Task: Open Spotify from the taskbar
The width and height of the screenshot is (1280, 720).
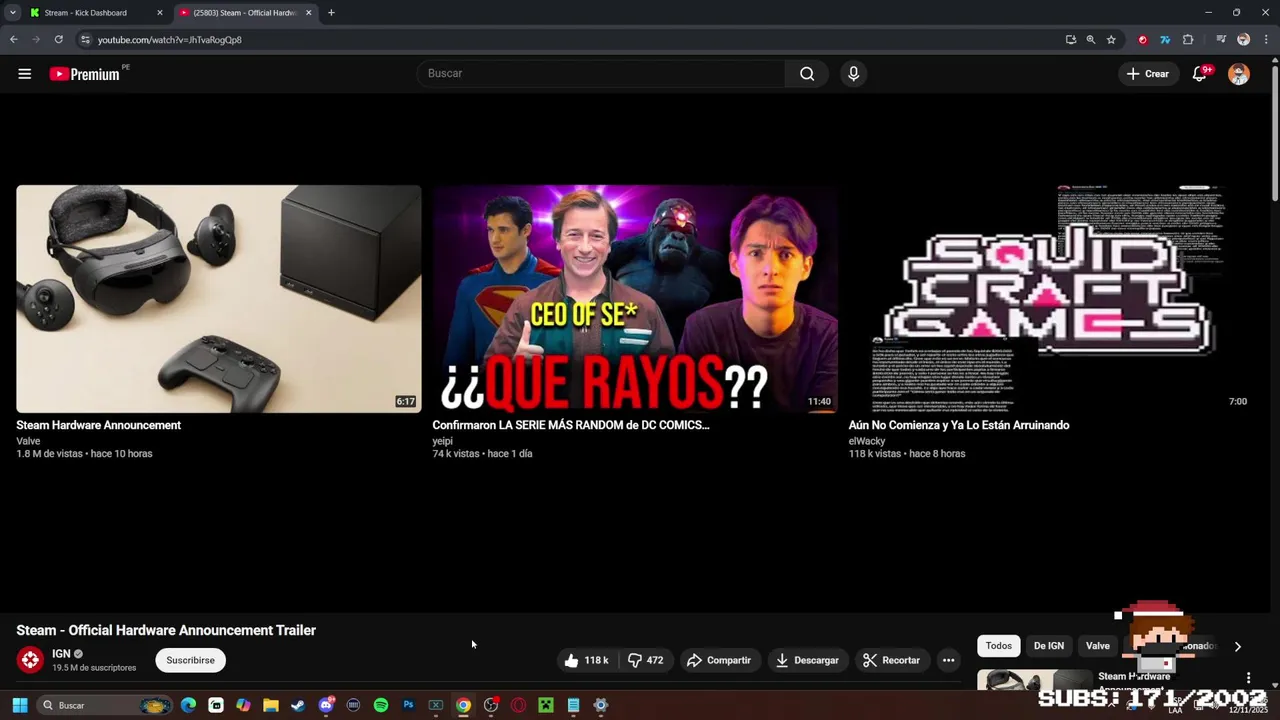Action: 381,705
